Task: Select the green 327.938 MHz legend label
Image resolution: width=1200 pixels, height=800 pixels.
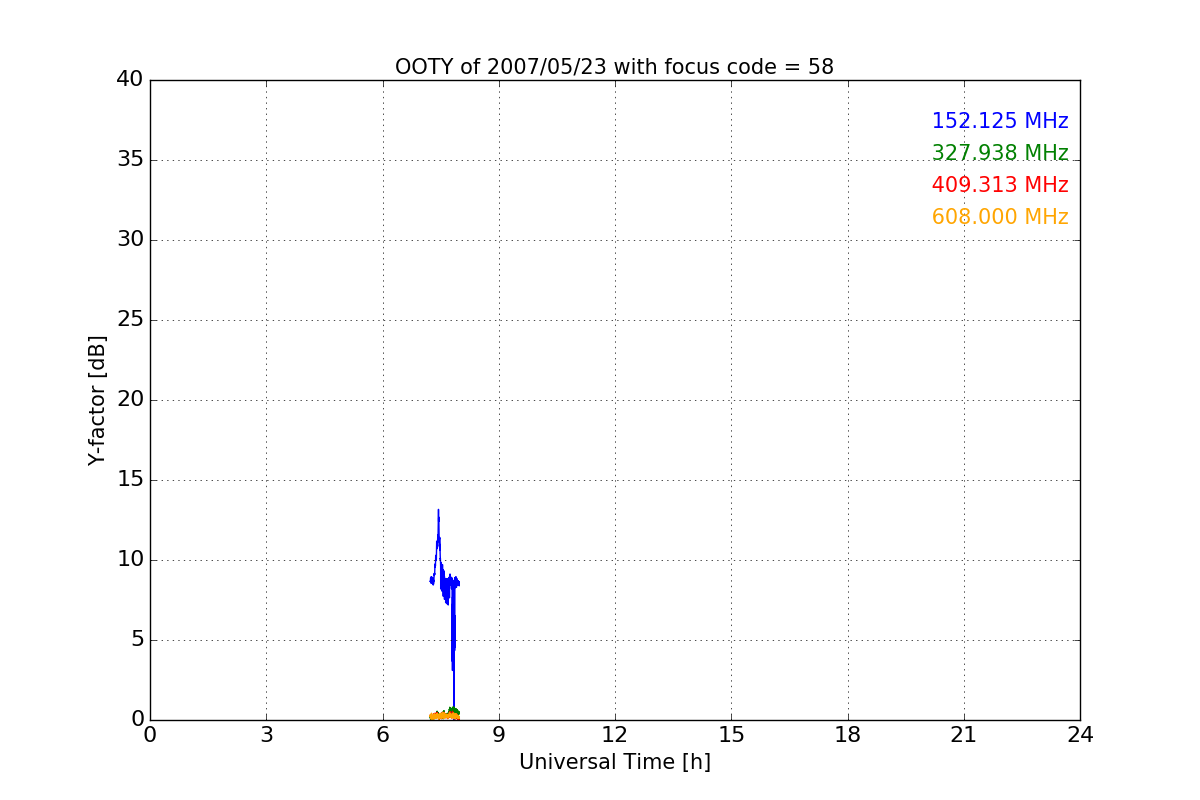Action: pyautogui.click(x=1000, y=153)
